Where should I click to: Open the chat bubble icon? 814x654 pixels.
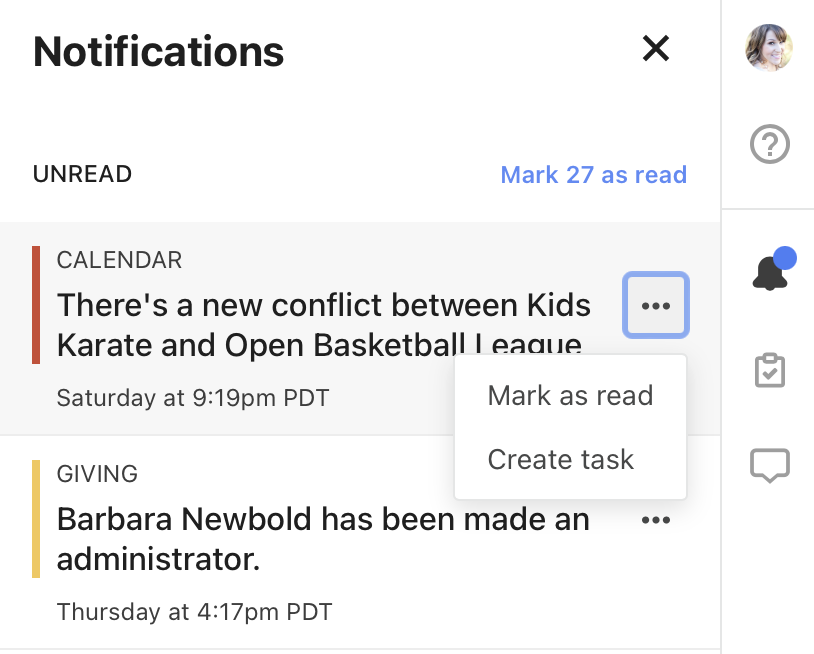click(769, 465)
